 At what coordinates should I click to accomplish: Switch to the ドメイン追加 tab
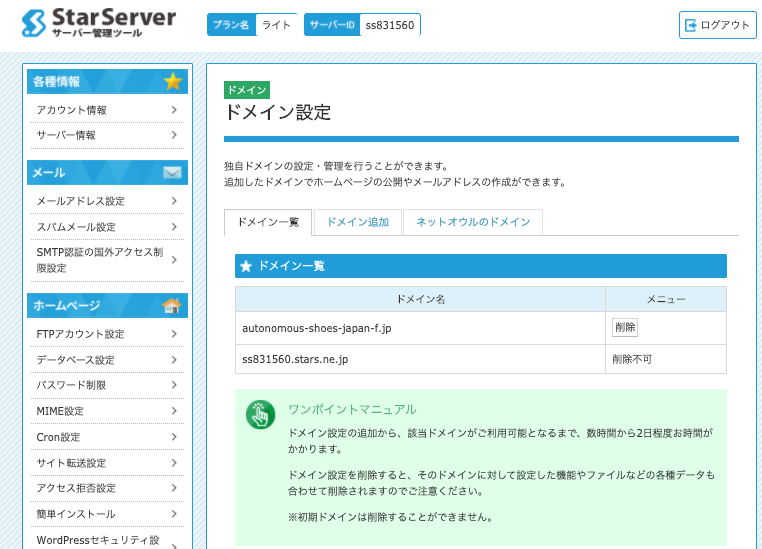point(357,222)
